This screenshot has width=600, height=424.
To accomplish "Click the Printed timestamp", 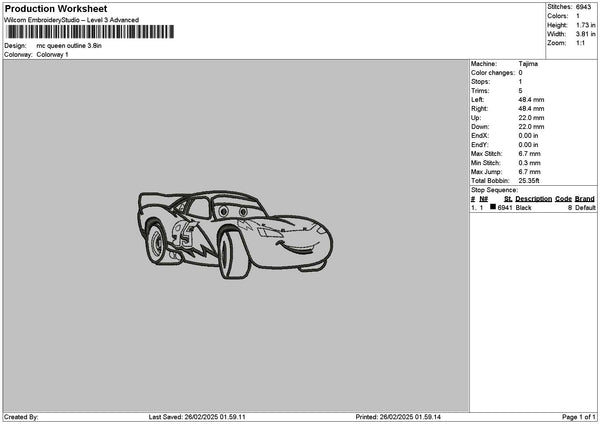I will [x=398, y=417].
